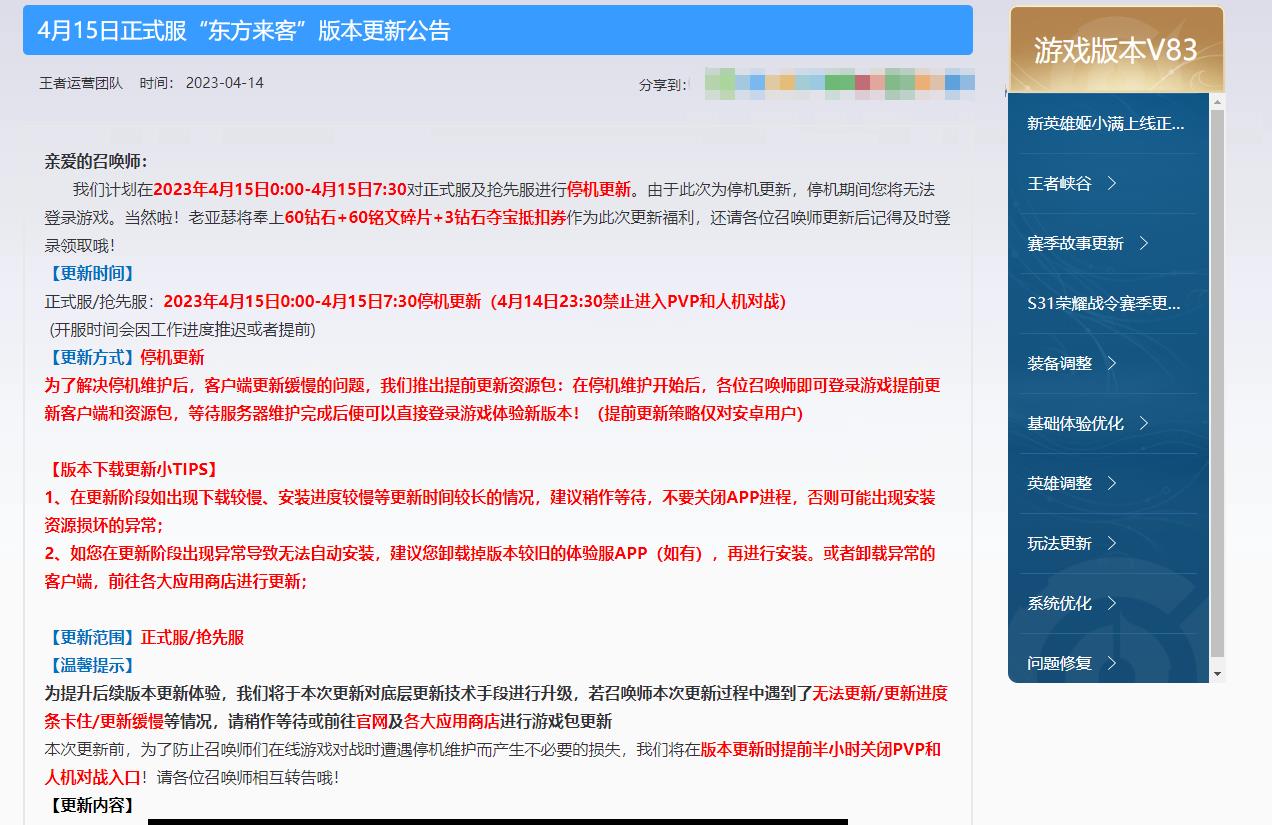Click the 【更新内容】 heading

(91, 805)
